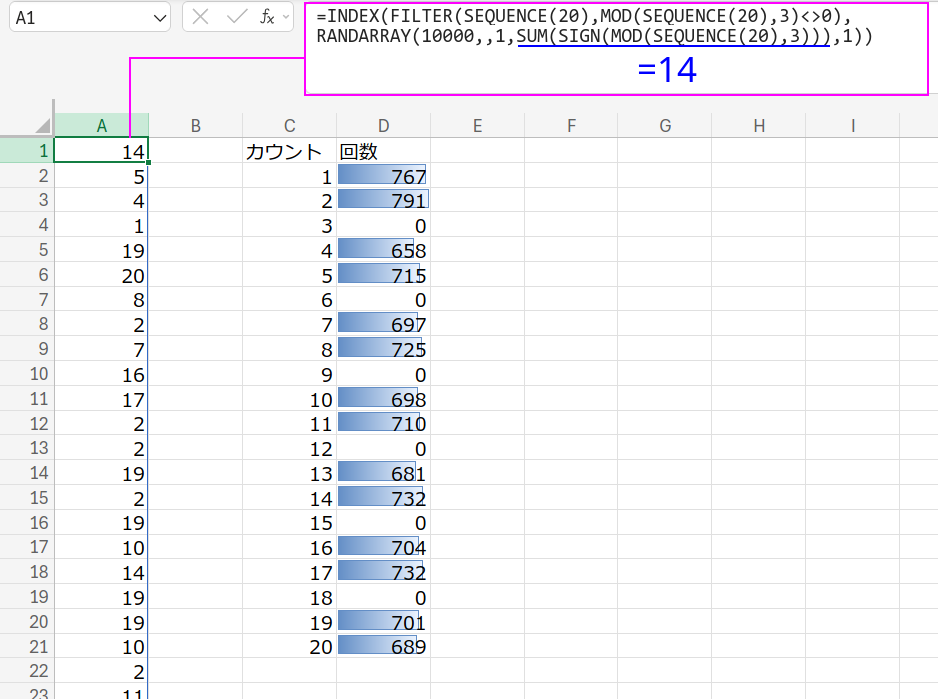Click the 回数 header cell
Image resolution: width=938 pixels, height=699 pixels.
383,151
